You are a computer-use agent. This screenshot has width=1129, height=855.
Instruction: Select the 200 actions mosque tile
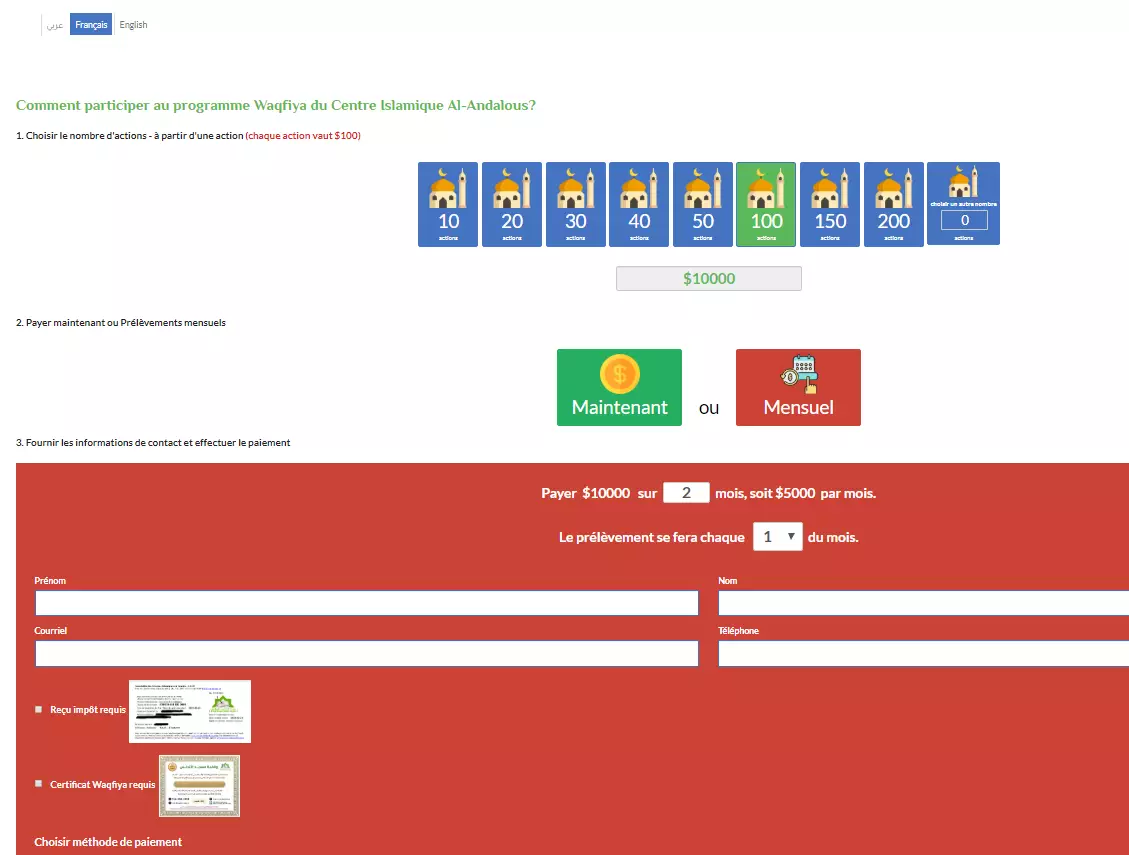point(894,205)
